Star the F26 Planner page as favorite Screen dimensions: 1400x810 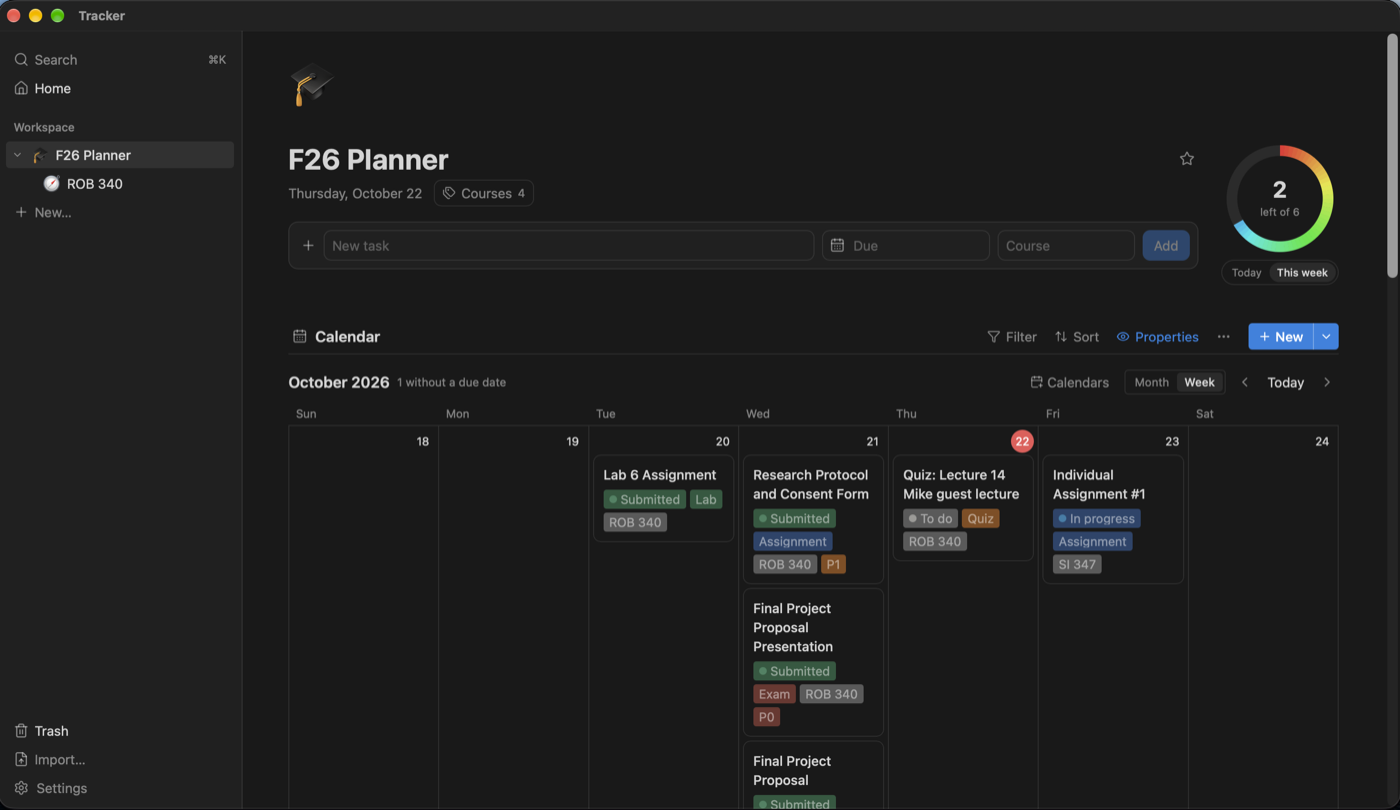[1187, 159]
